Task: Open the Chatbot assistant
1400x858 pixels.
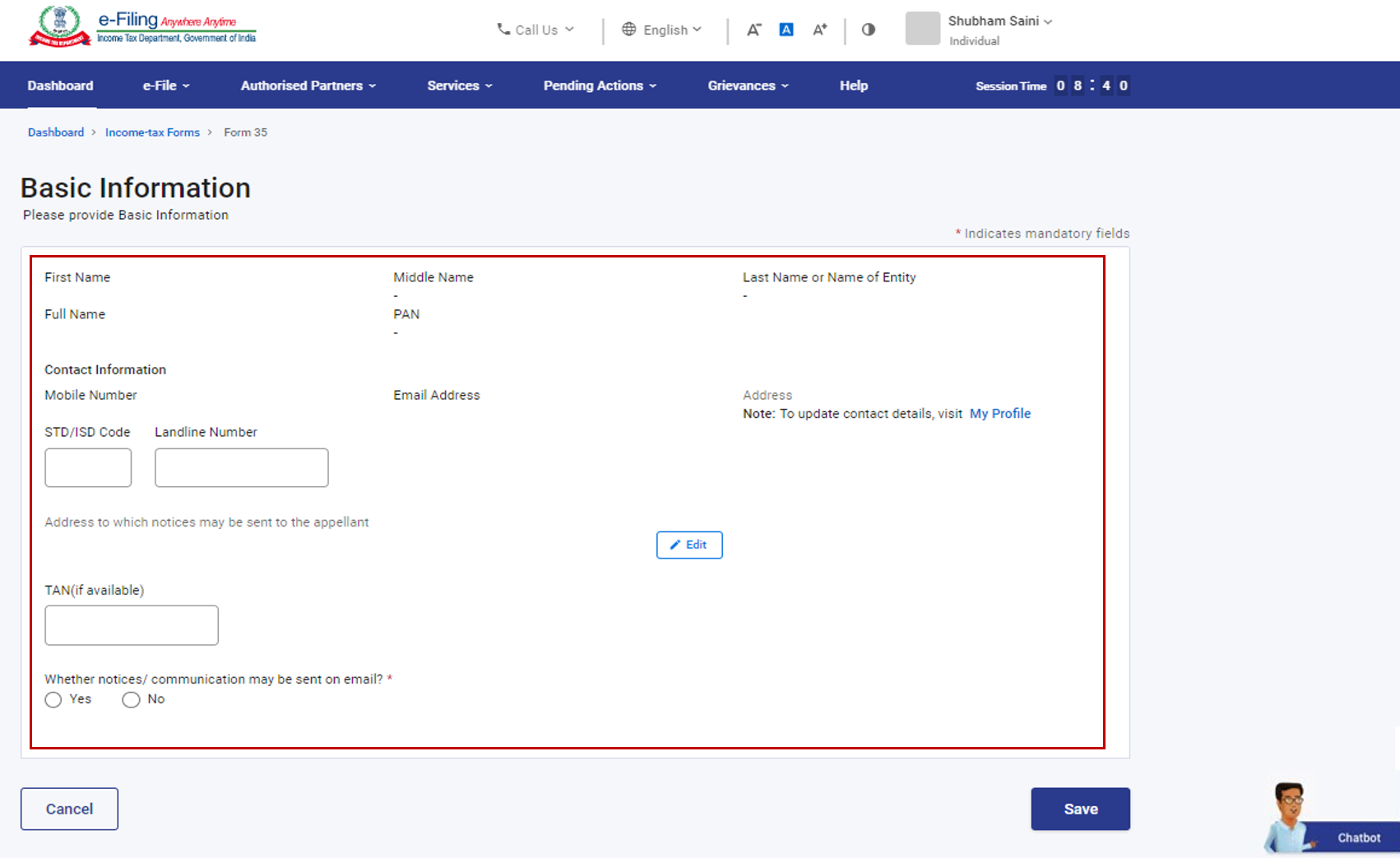Action: (1357, 837)
